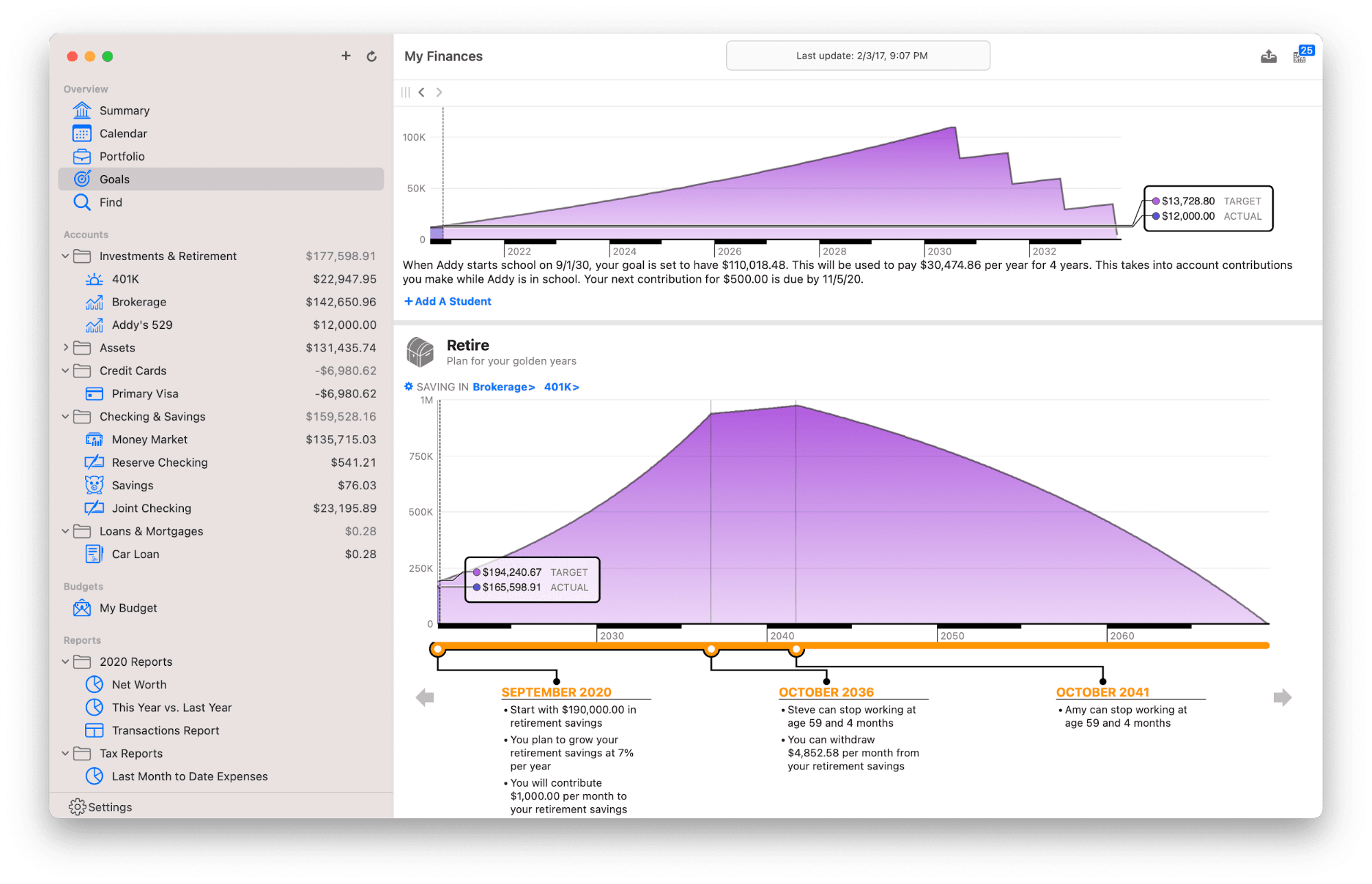1372x884 pixels.
Task: Collapse the Checking & Savings group
Action: coord(66,417)
